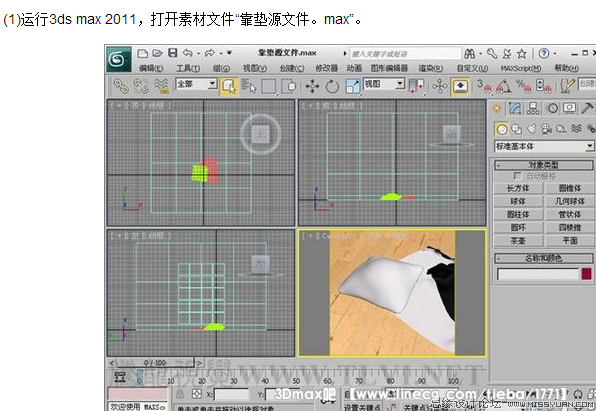Select the Unlink Selection tool
The height and width of the screenshot is (411, 596).
click(141, 86)
